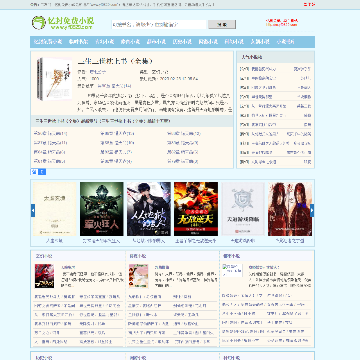Click the two red-haired figures cover
The height and width of the screenshot is (360, 360).
tap(290, 209)
